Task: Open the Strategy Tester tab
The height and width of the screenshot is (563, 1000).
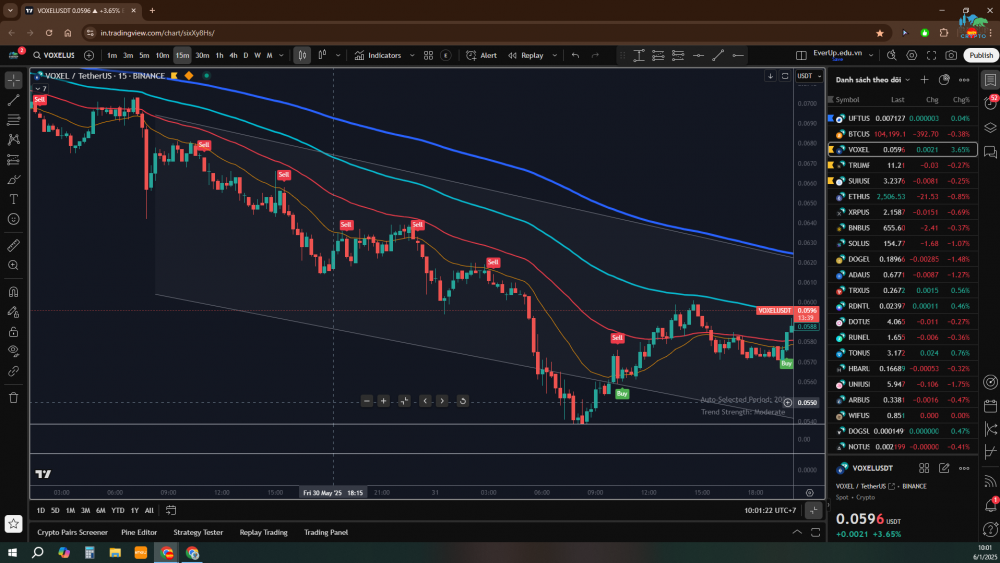Action: (198, 532)
